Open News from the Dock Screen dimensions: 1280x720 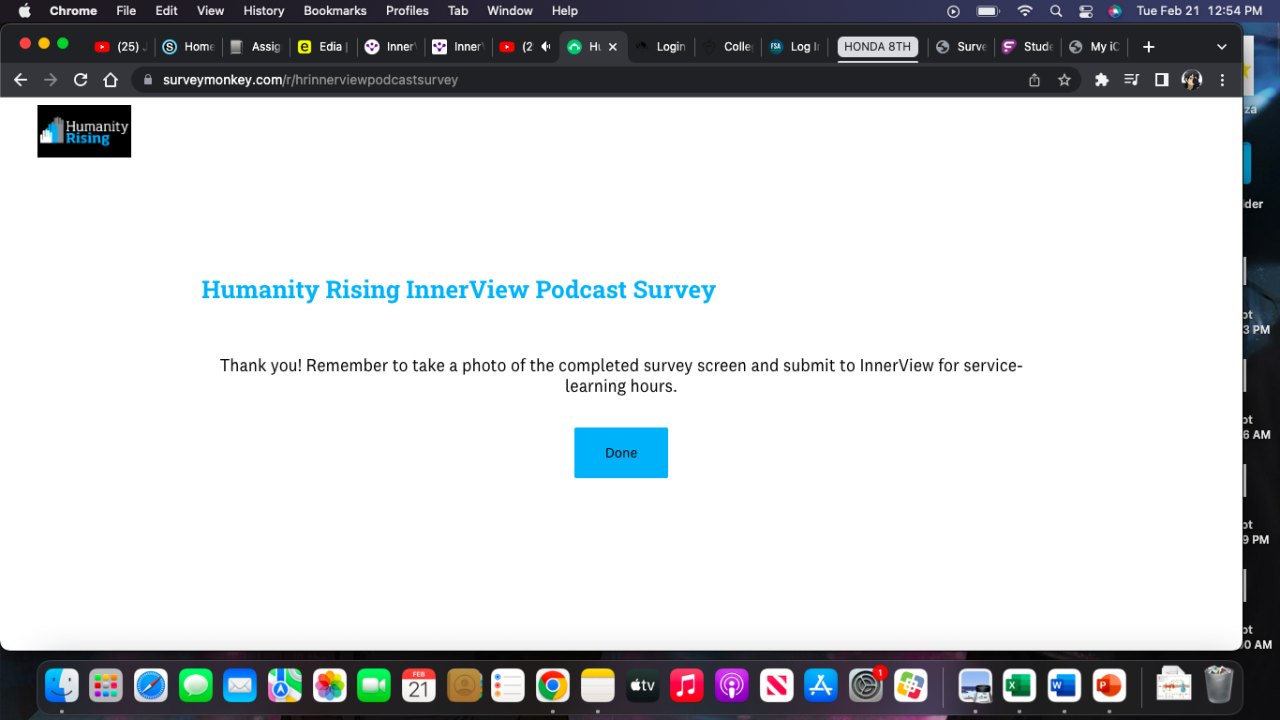coord(776,685)
